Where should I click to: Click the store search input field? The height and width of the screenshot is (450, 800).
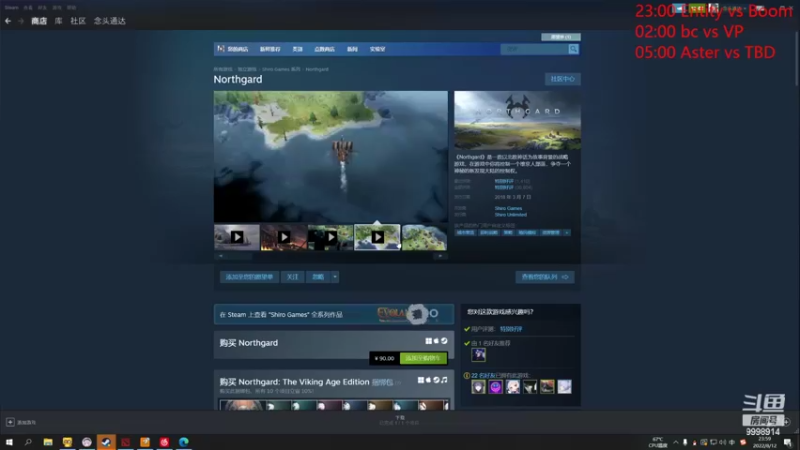534,49
